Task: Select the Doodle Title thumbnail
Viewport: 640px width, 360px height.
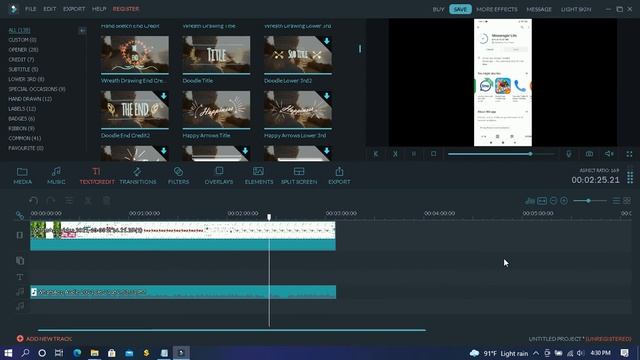Action: click(216, 54)
